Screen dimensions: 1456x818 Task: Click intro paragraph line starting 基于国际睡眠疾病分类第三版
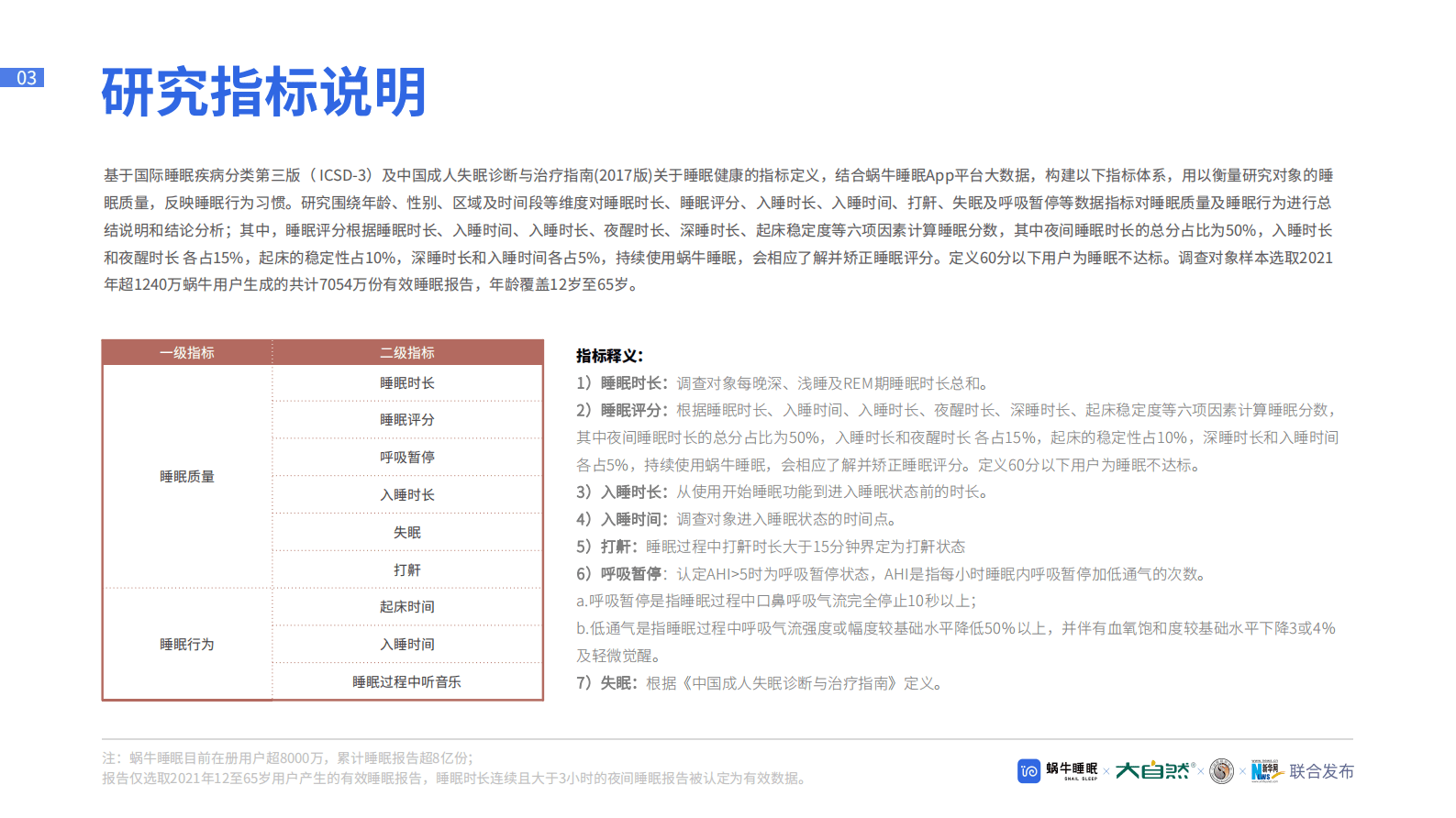(x=718, y=175)
